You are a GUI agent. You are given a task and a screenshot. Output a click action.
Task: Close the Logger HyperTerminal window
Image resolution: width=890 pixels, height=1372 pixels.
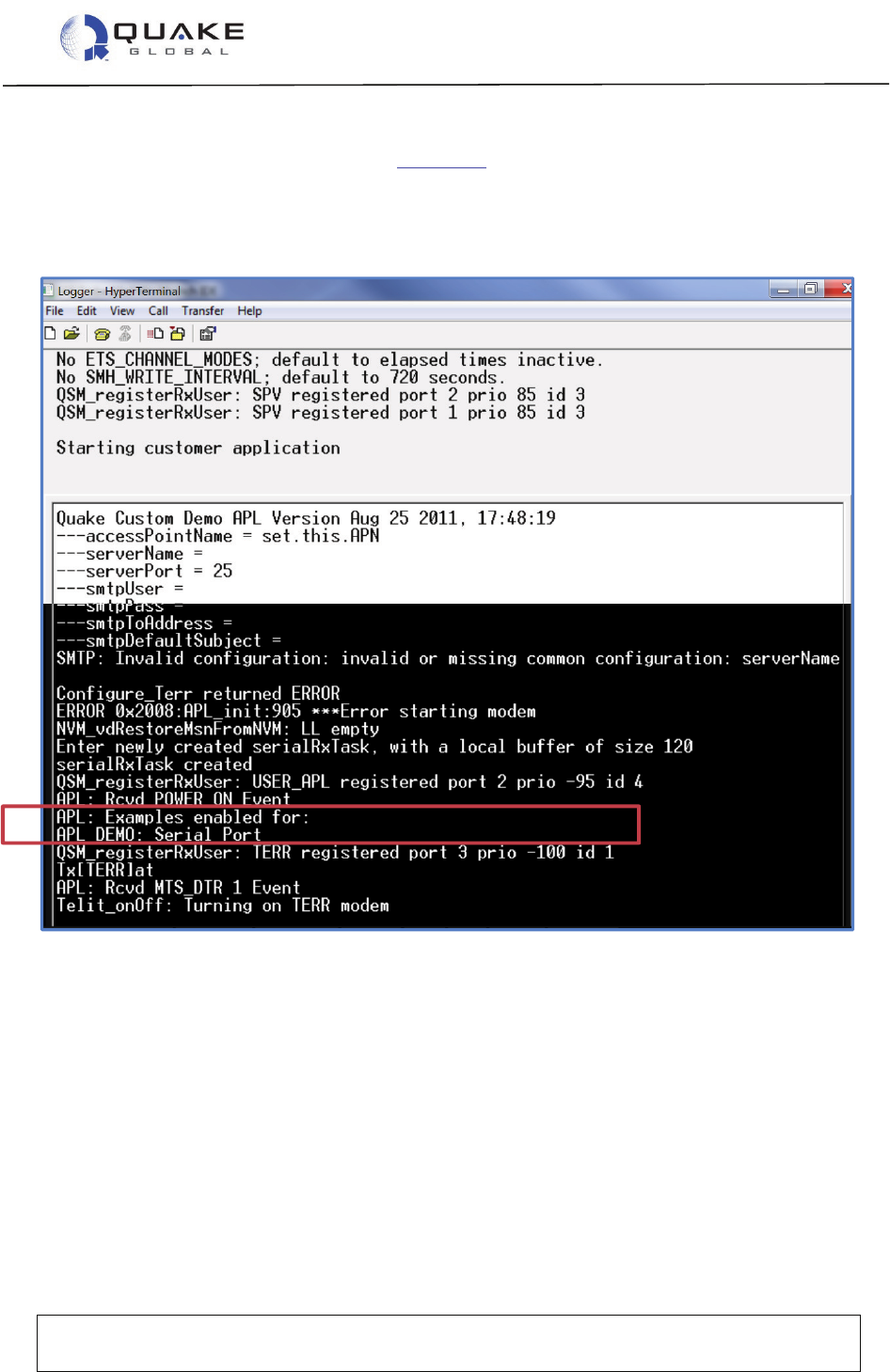pos(839,289)
